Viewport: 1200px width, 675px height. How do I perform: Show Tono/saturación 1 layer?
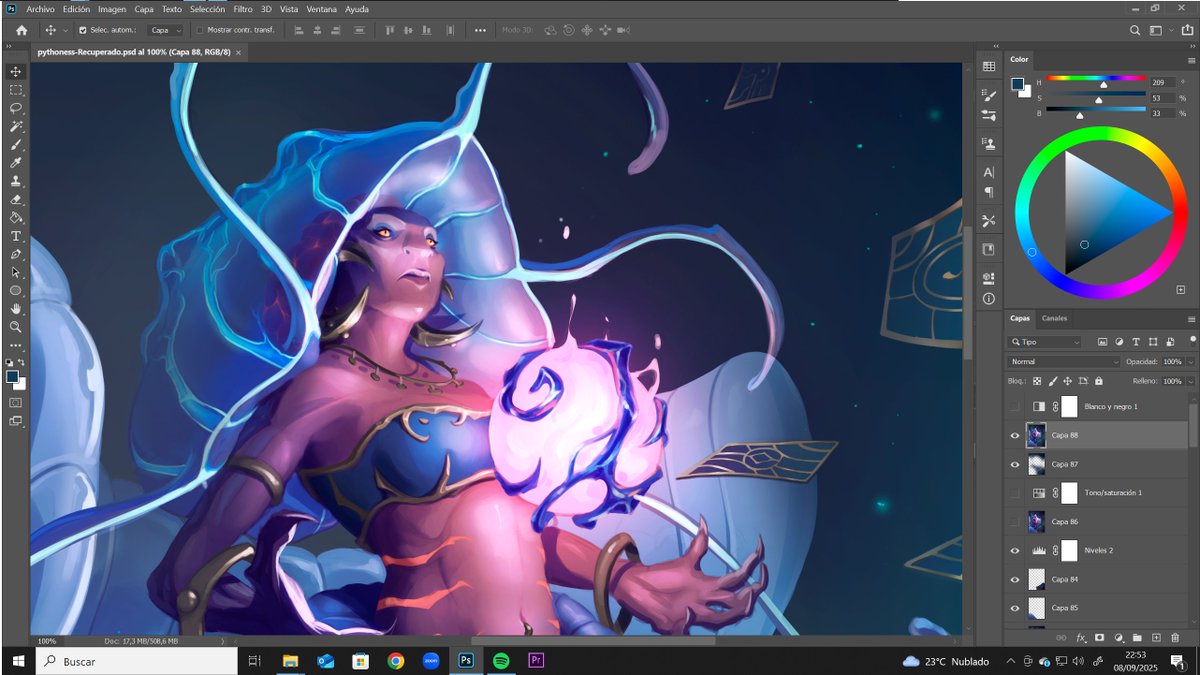click(1015, 493)
